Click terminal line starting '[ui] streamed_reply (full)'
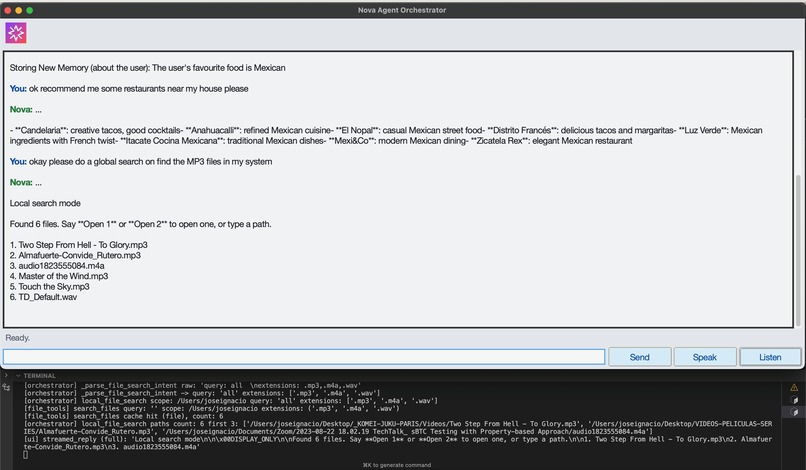Image resolution: width=806 pixels, height=470 pixels. (398, 443)
